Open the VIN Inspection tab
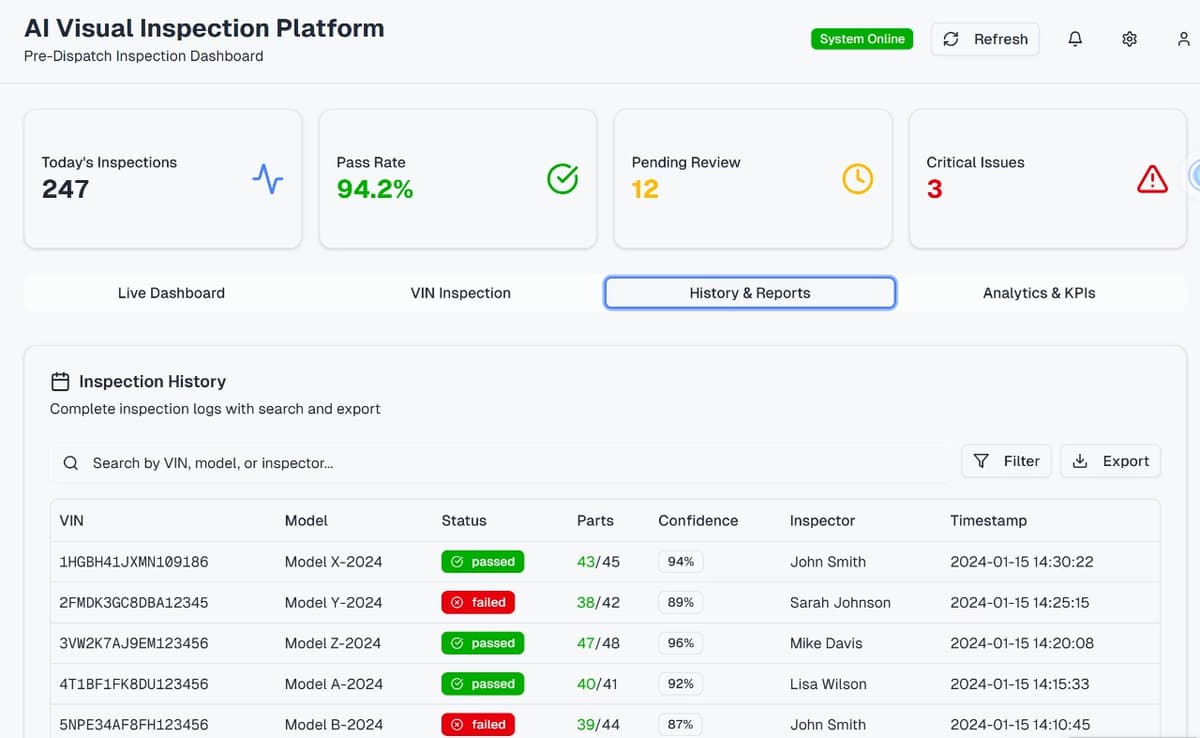The image size is (1200, 738). coord(460,293)
